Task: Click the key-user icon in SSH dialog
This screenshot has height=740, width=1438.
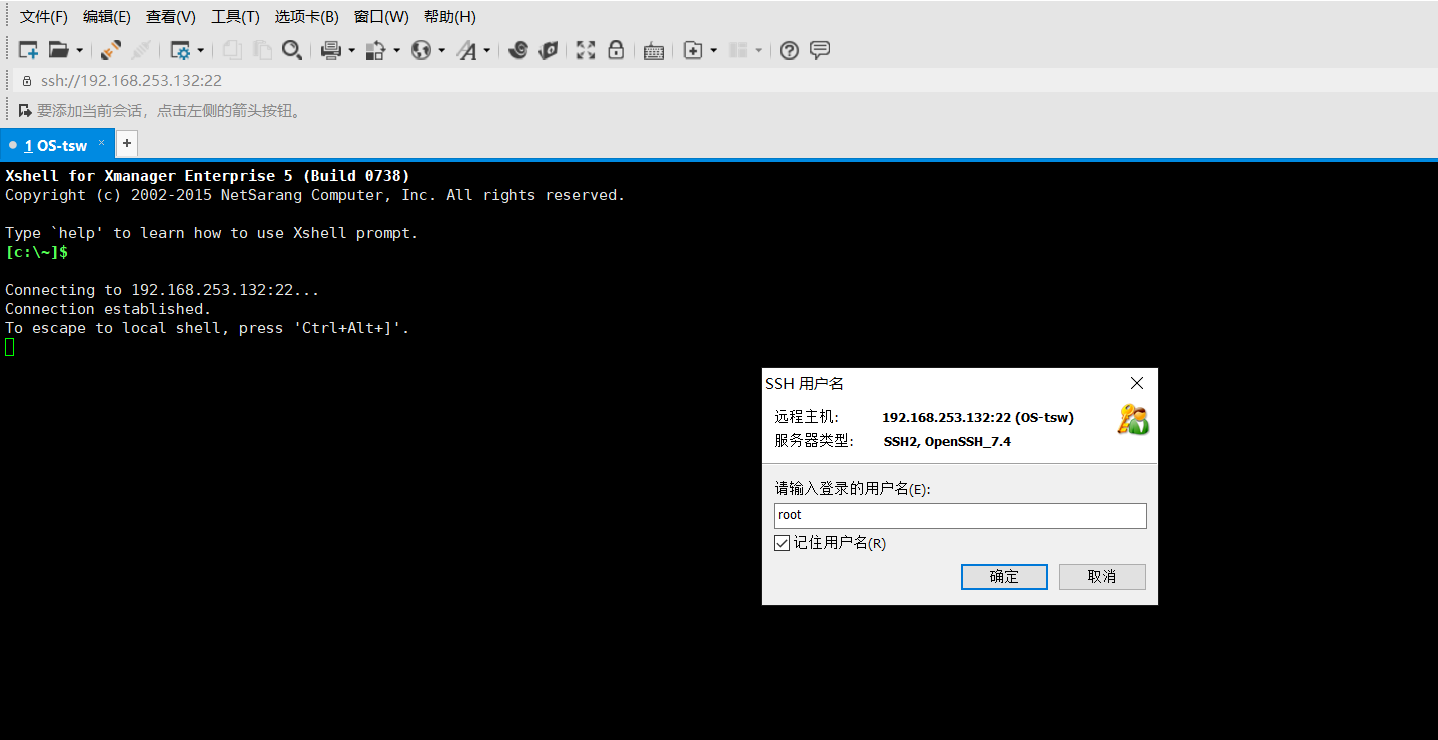Action: [x=1133, y=420]
